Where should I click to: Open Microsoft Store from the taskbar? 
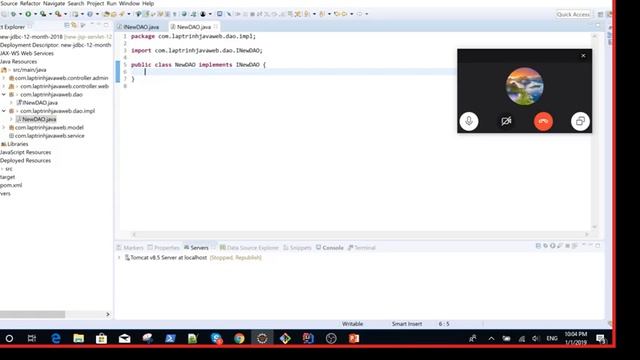(x=102, y=338)
